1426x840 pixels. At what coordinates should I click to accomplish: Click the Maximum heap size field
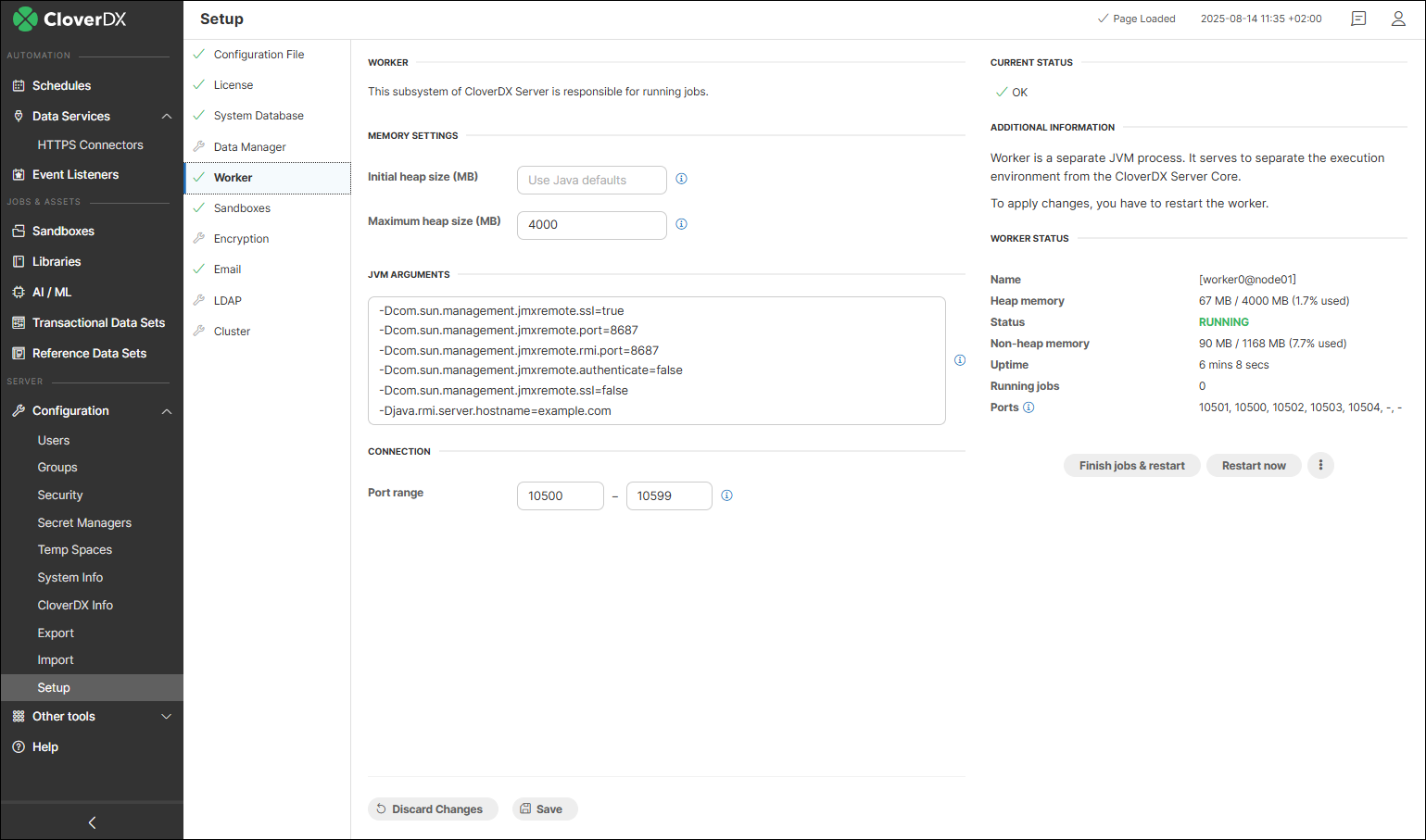pos(591,225)
